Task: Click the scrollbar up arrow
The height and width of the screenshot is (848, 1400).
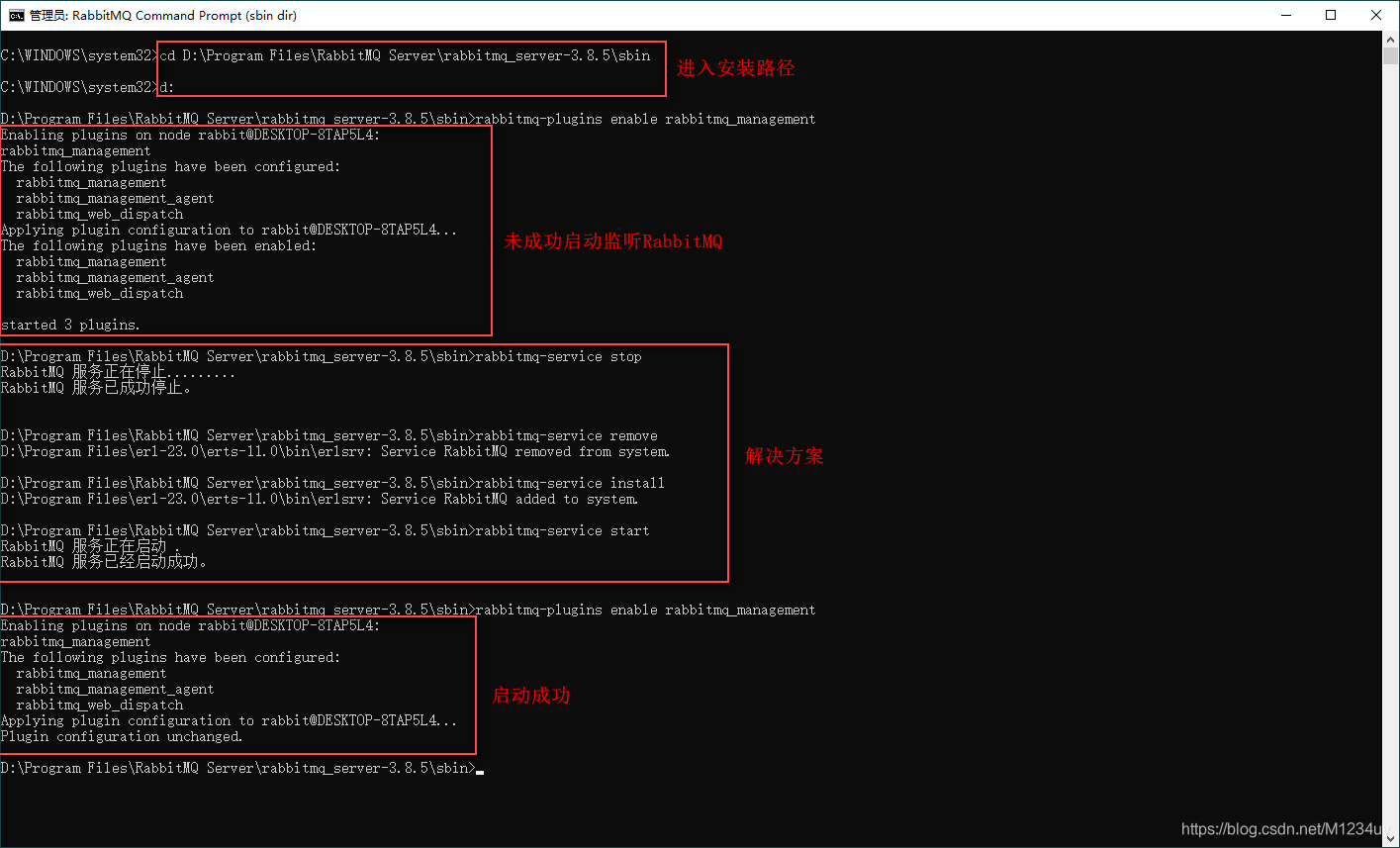Action: click(1390, 40)
